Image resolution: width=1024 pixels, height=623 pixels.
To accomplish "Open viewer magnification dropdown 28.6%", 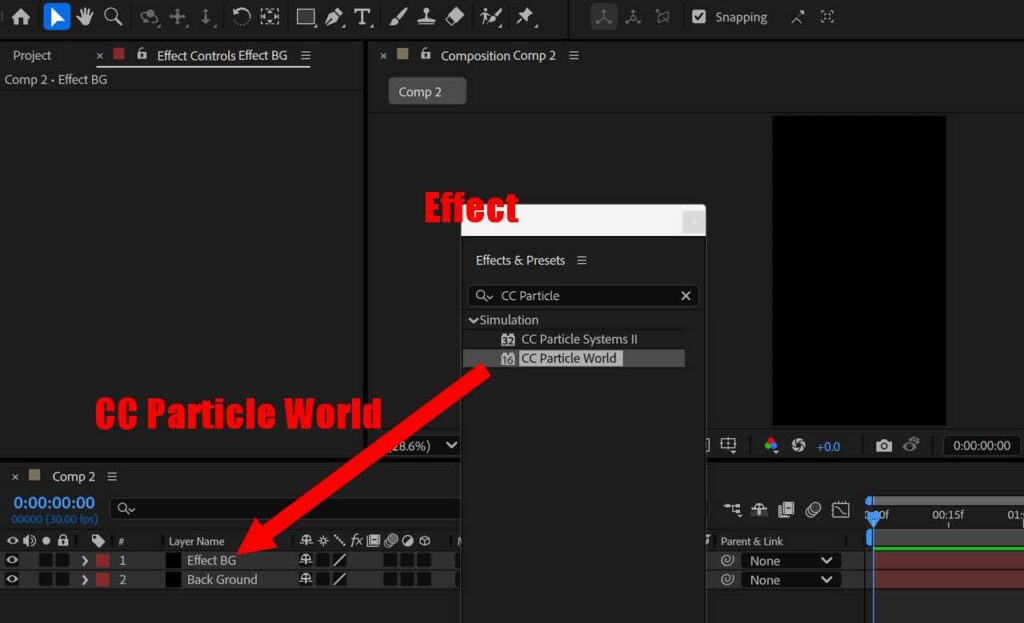I will click(x=451, y=445).
